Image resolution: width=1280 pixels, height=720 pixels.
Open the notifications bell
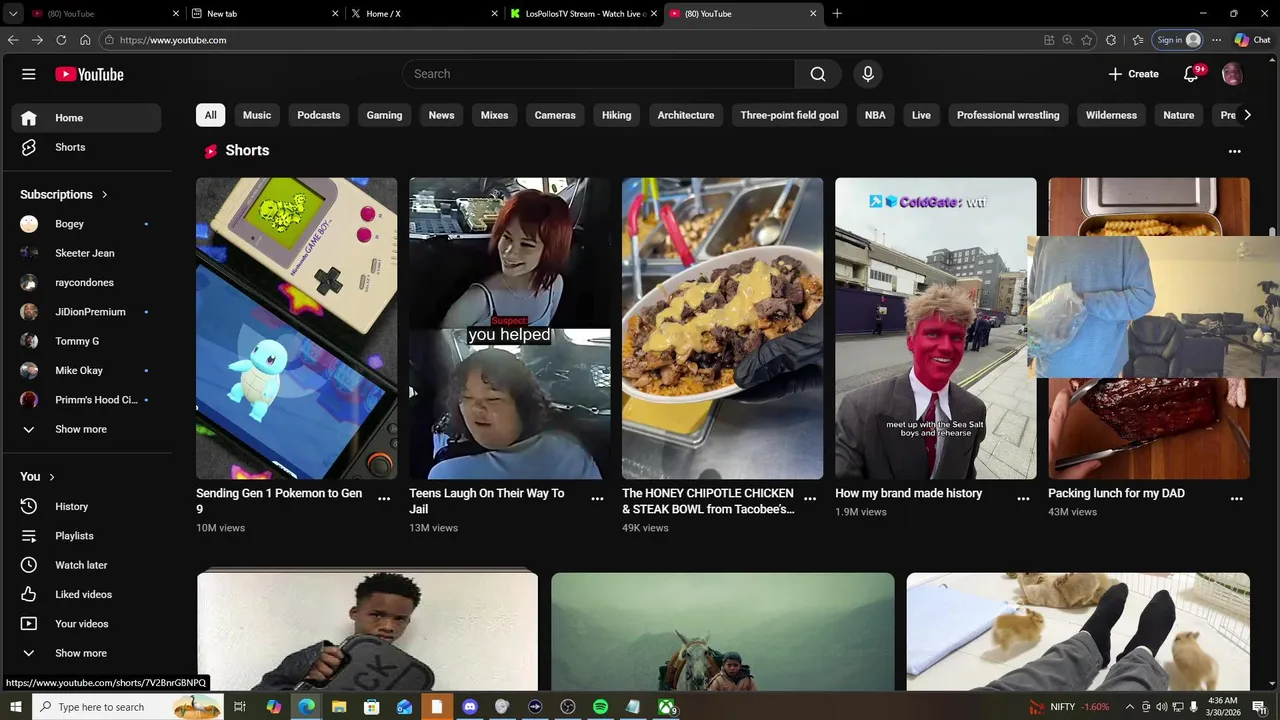(x=1191, y=74)
